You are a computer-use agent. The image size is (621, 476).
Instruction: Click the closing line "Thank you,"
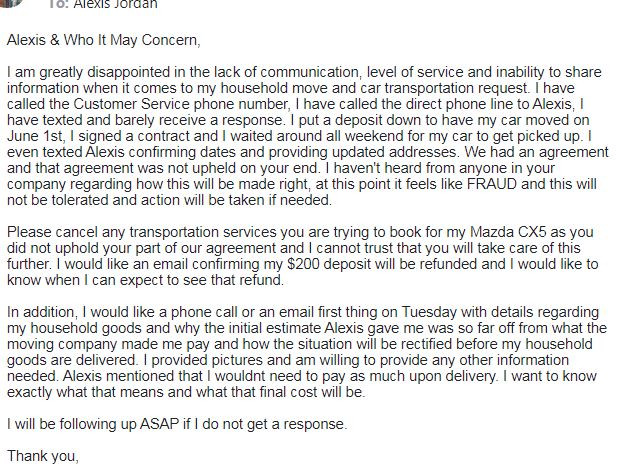[x=40, y=456]
